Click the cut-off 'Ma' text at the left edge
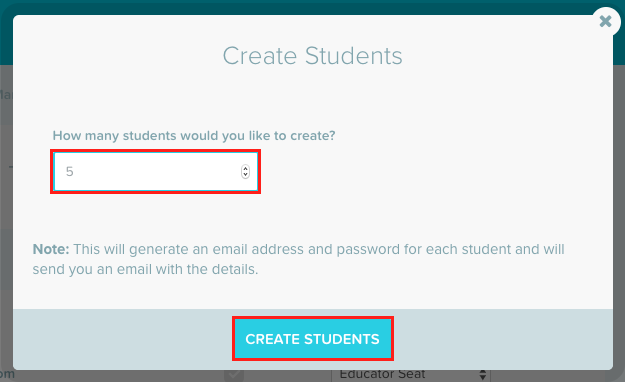This screenshot has height=382, width=625. point(6,95)
